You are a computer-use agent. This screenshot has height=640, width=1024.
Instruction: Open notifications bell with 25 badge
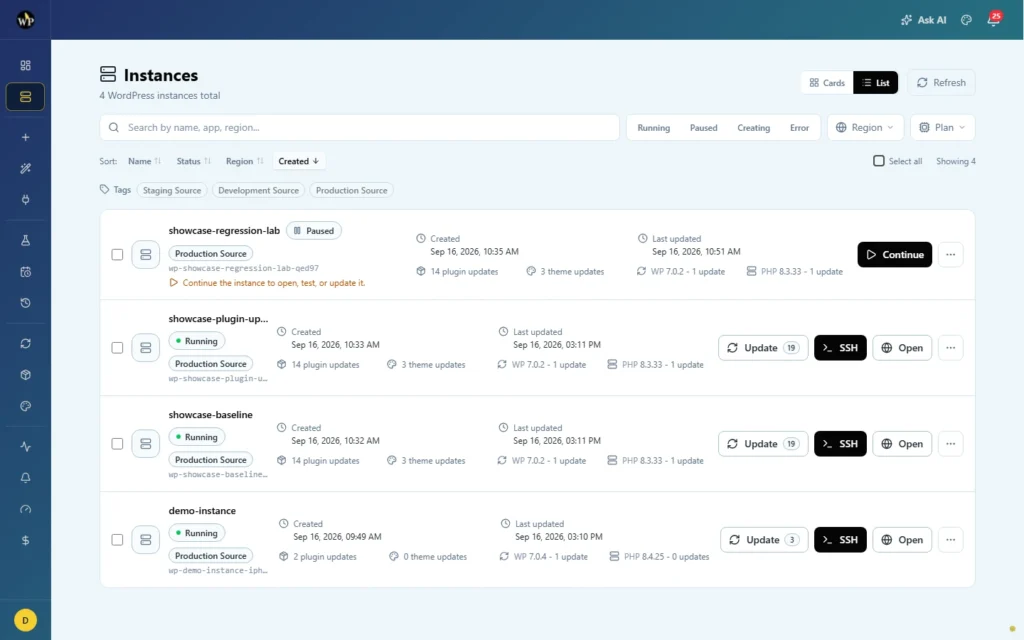[x=993, y=20]
